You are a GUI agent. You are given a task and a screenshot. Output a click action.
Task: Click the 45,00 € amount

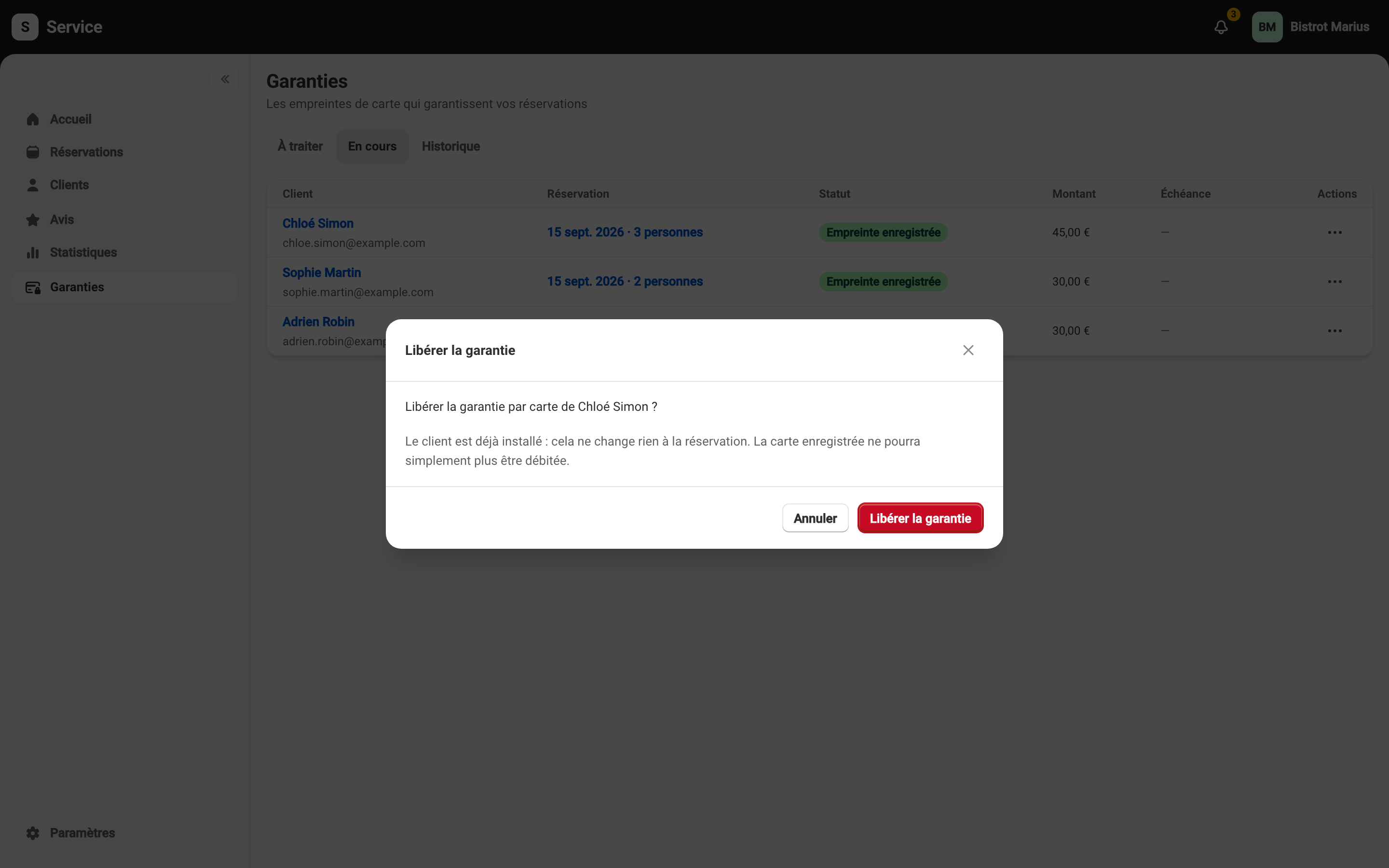[x=1071, y=232]
